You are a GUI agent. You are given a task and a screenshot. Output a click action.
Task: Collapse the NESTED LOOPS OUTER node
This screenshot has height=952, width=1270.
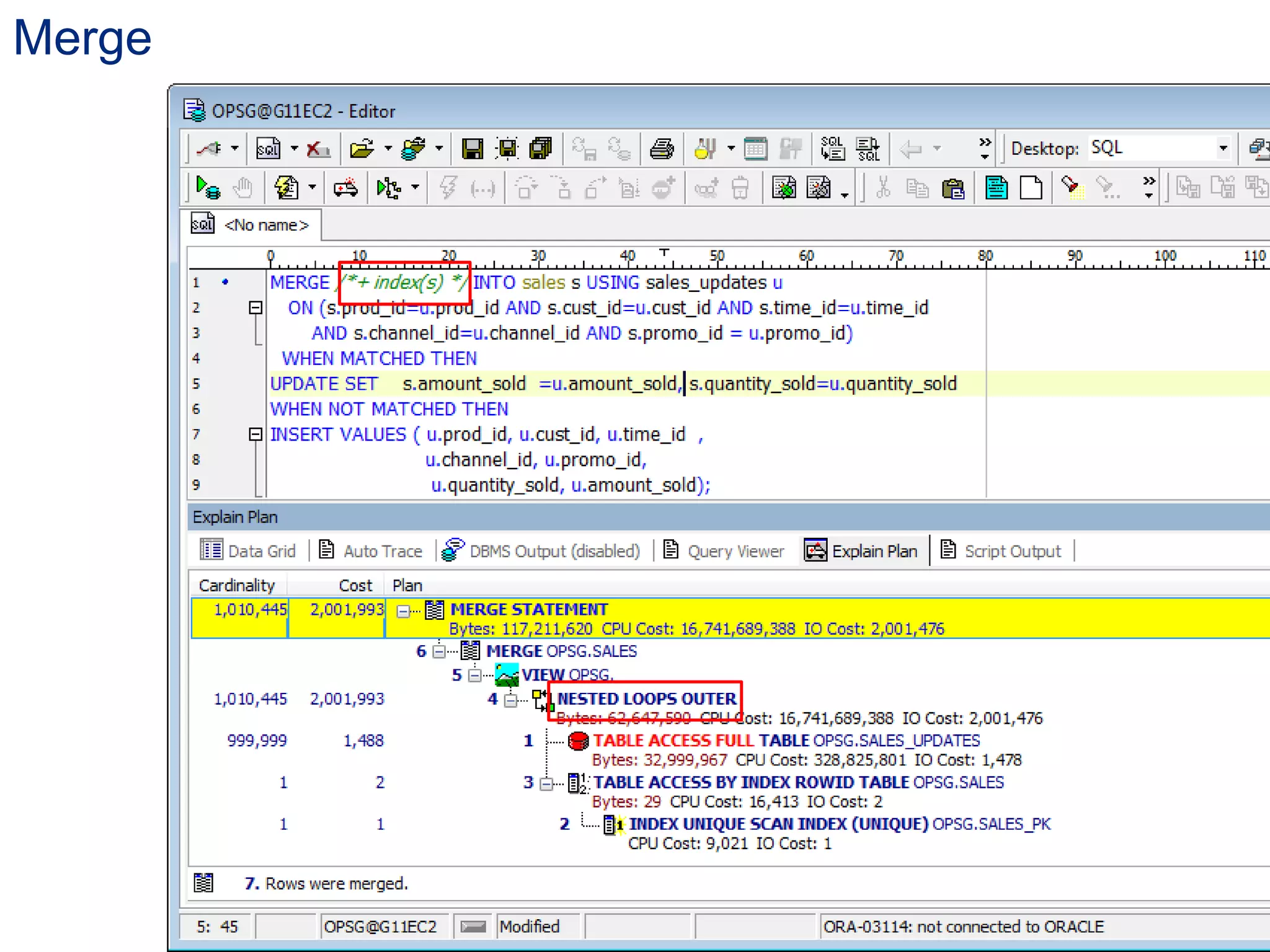(511, 700)
